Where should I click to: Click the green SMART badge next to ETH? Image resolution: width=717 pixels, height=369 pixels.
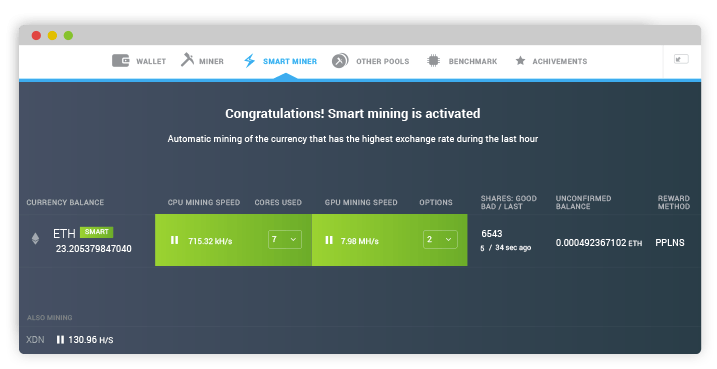(x=96, y=232)
